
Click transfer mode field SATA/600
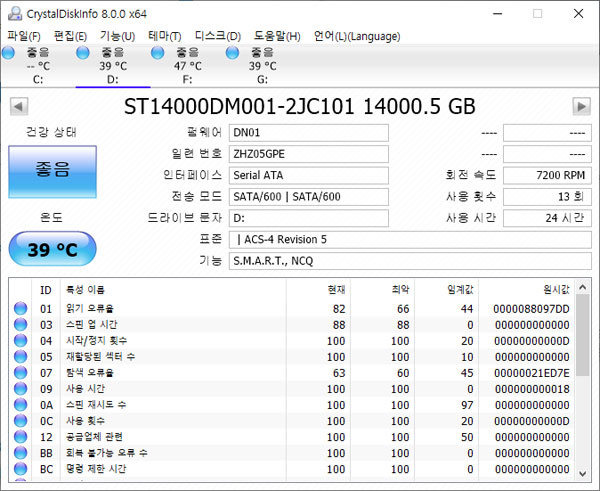coord(308,197)
